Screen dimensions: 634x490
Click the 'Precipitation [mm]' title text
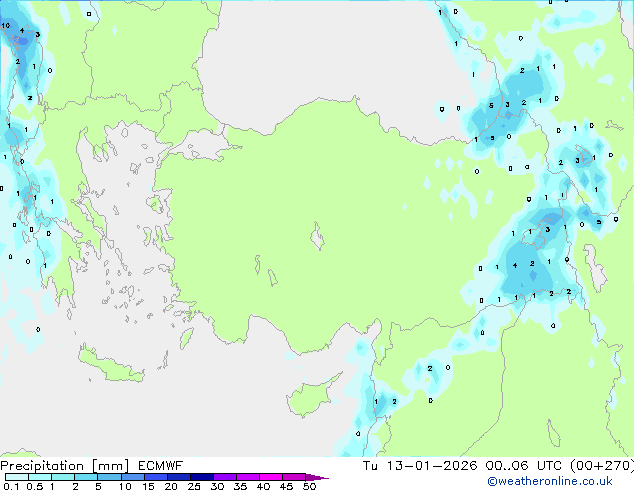(x=65, y=466)
